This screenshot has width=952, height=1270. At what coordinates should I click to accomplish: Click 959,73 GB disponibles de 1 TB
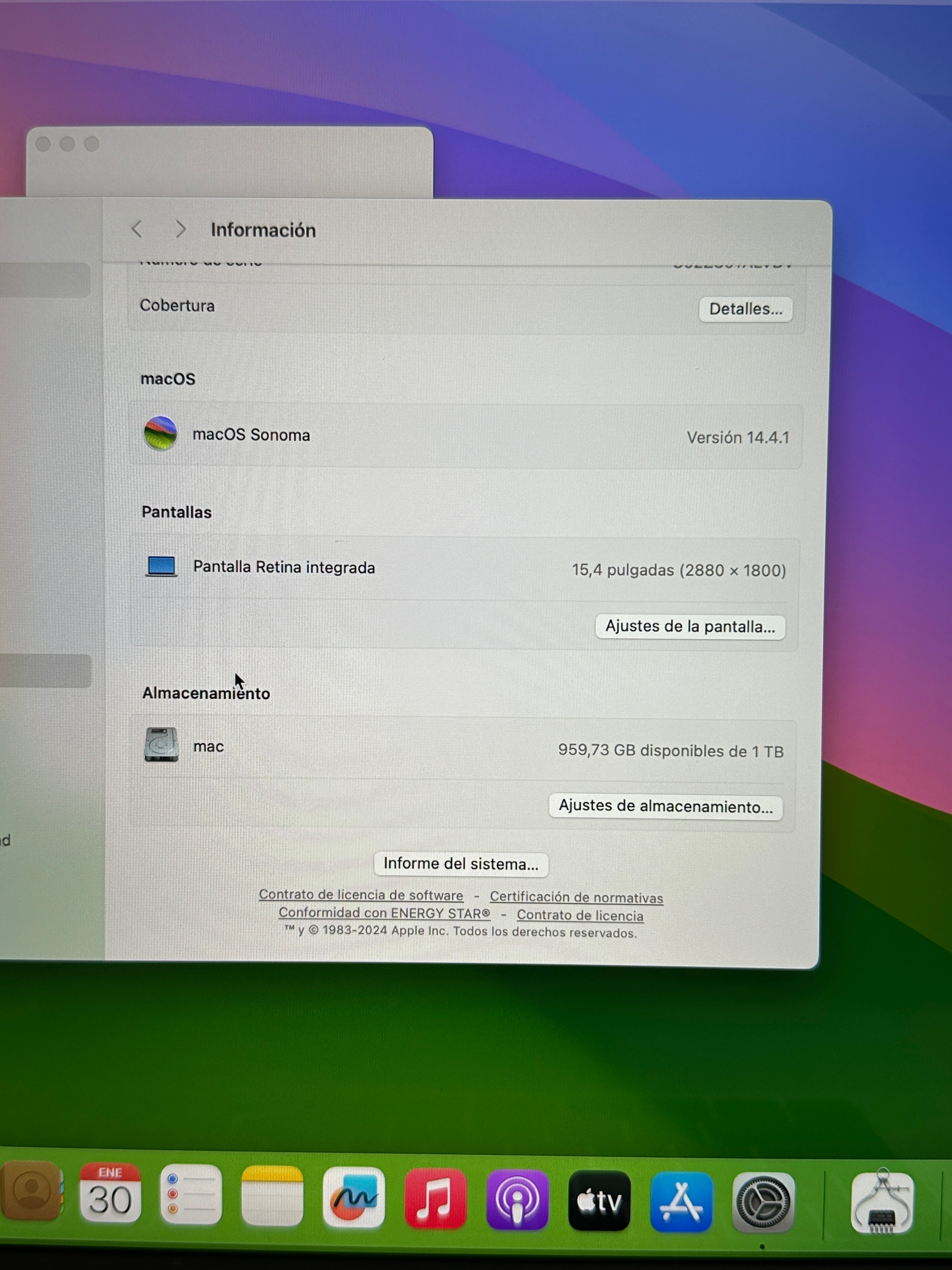click(x=671, y=751)
